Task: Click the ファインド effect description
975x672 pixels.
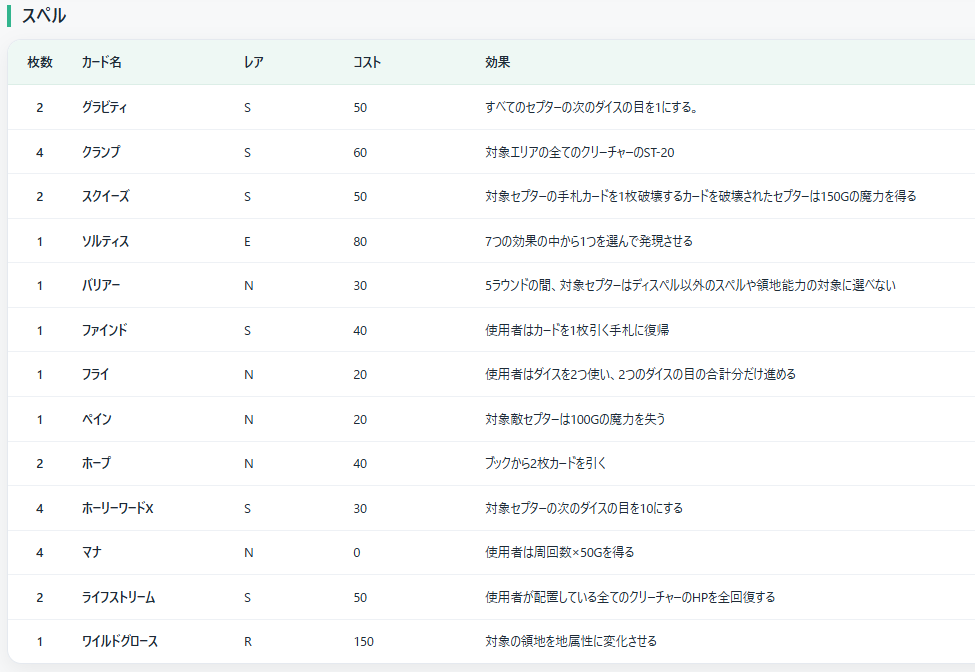Action: pos(577,330)
